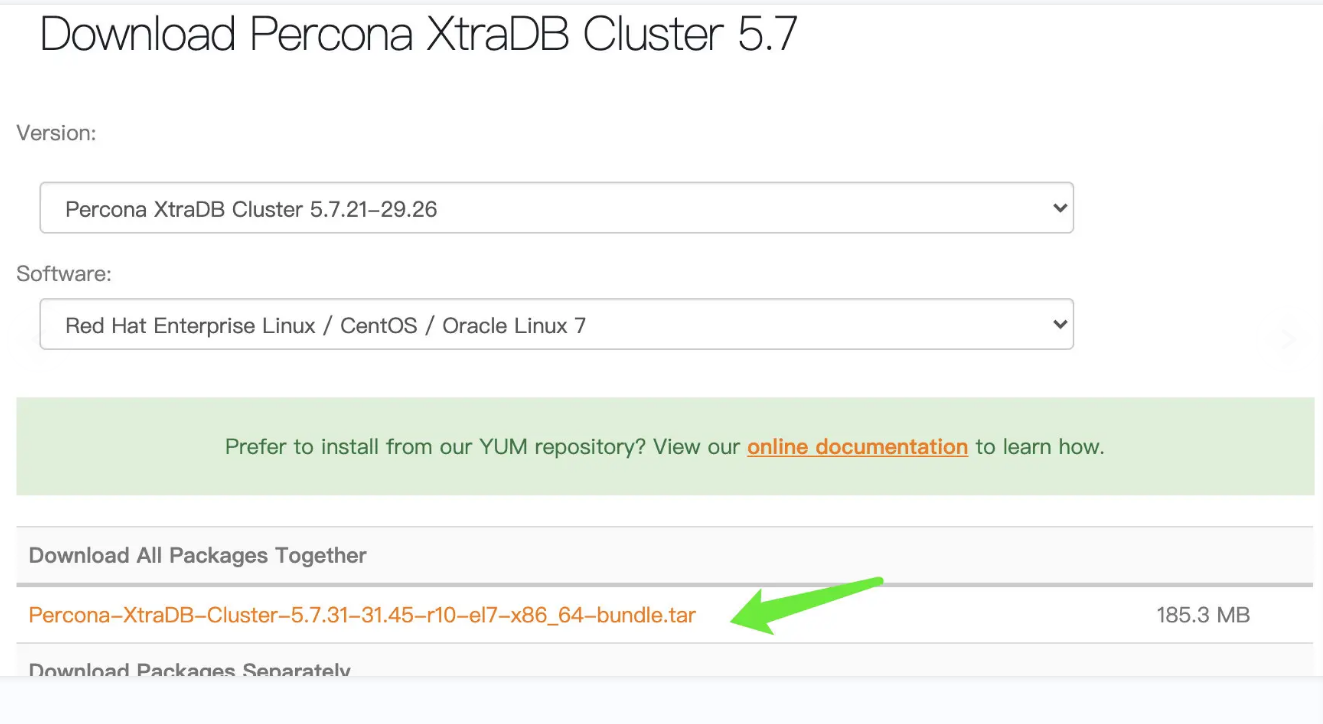Click the 'Software:' field label
The height and width of the screenshot is (724, 1323).
(64, 273)
